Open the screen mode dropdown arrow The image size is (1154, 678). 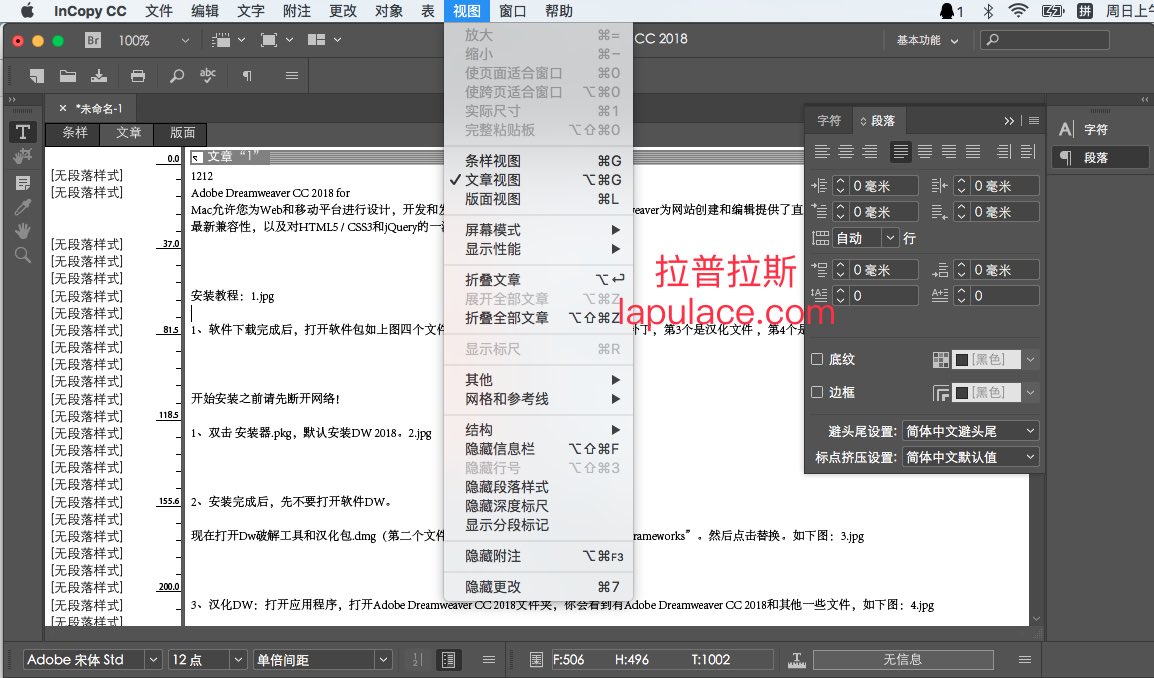(289, 40)
